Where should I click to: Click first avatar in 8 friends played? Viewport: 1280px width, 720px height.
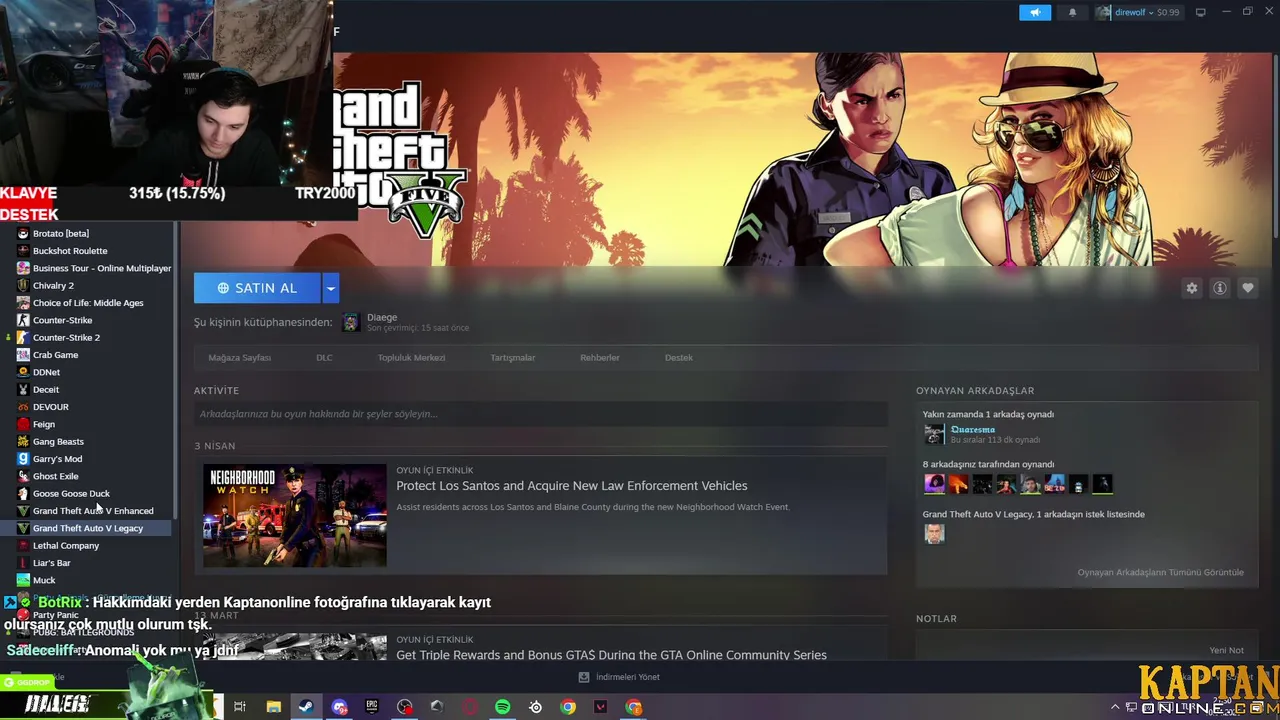pyautogui.click(x=934, y=484)
